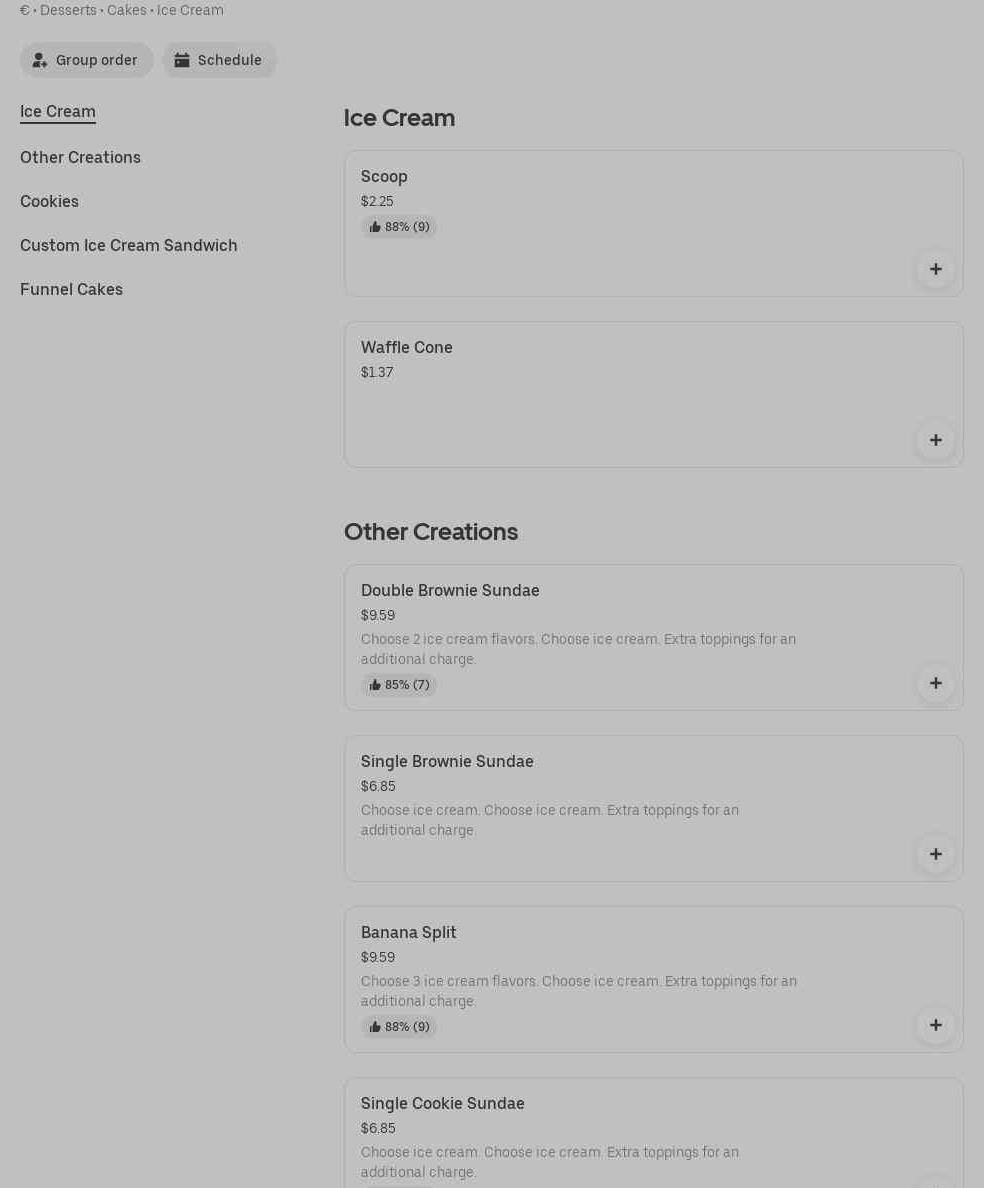Viewport: 984px width, 1188px height.
Task: Click Banana Split 88% rating badge
Action: click(399, 1027)
